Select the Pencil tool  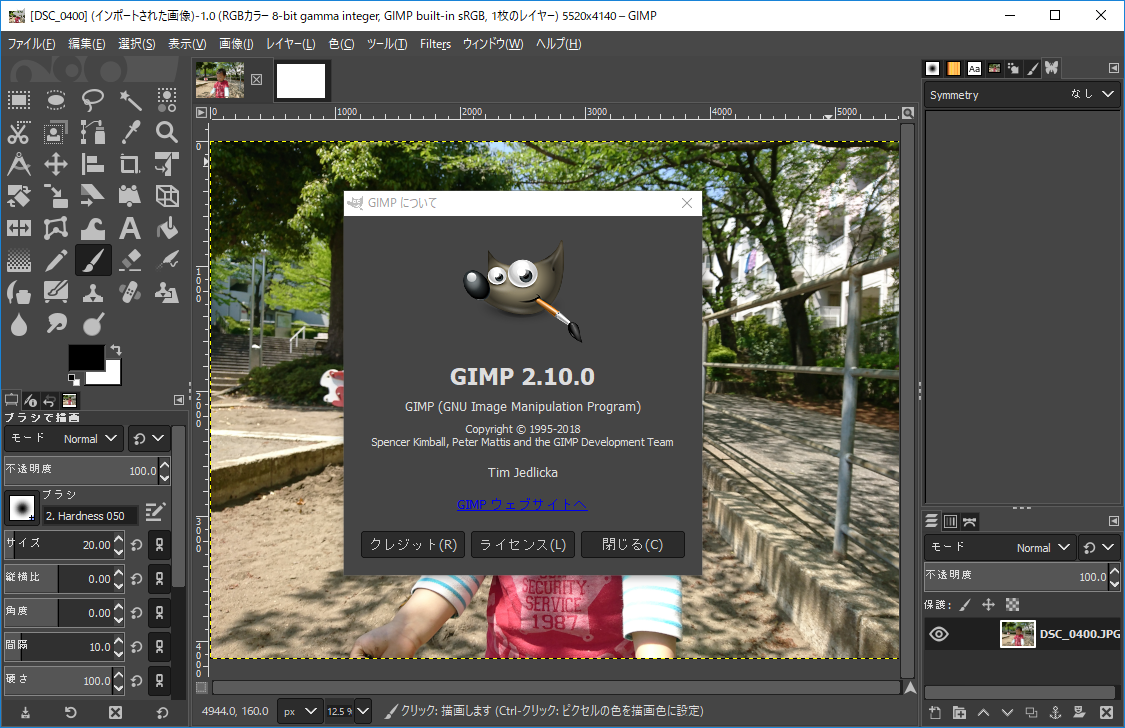tap(56, 260)
